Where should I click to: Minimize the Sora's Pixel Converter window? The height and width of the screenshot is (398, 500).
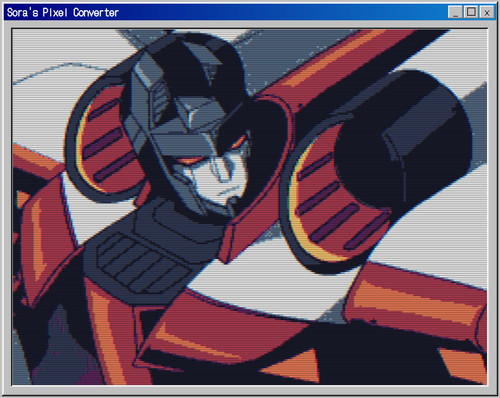[x=455, y=12]
